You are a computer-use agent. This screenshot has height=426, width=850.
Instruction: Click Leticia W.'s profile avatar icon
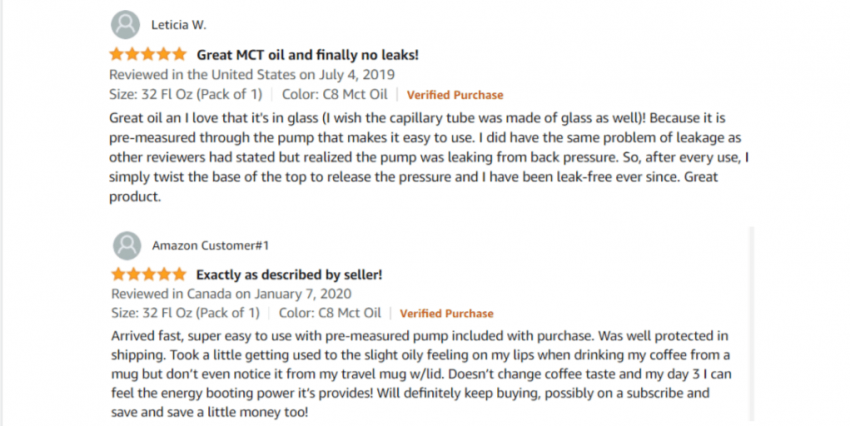125,25
